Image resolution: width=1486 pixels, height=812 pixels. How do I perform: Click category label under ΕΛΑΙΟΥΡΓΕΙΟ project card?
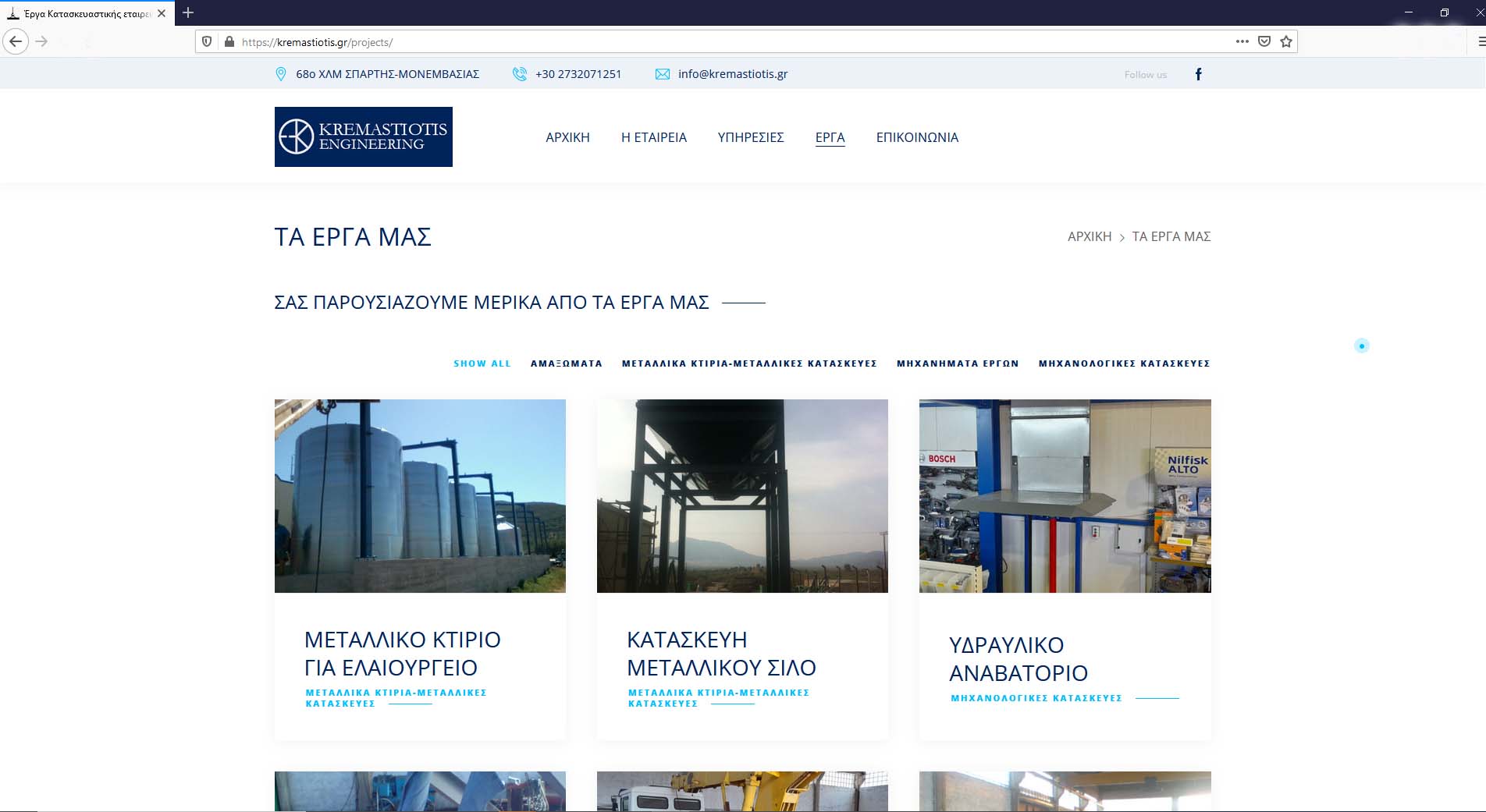point(396,698)
